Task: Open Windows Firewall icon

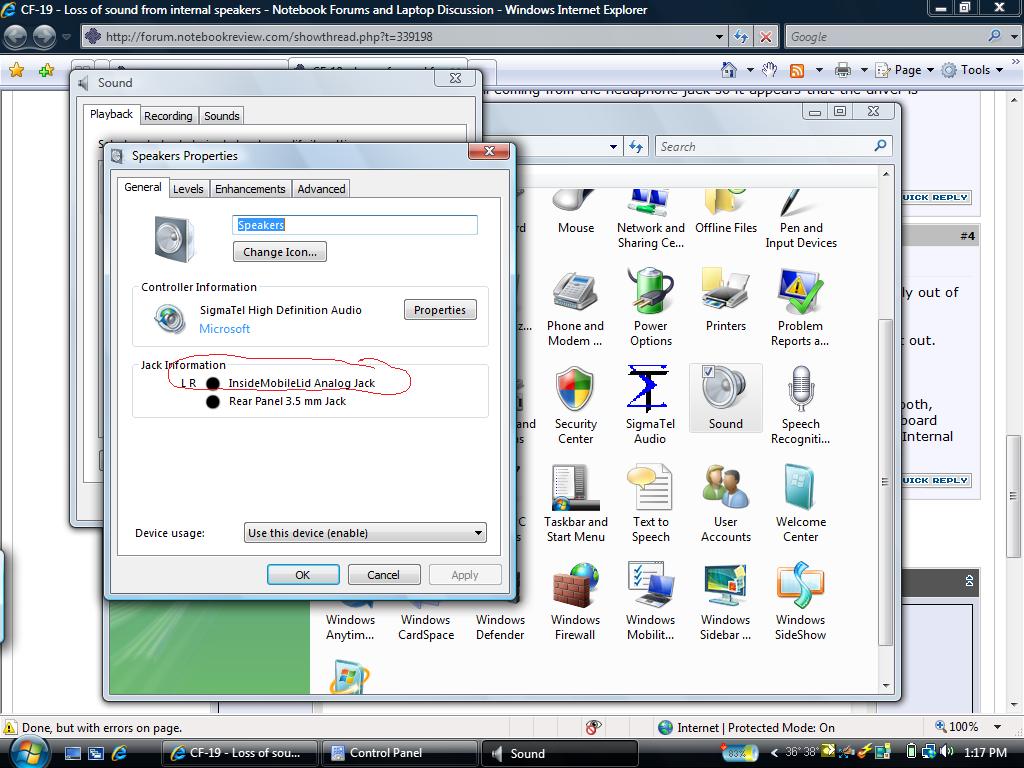Action: click(575, 601)
